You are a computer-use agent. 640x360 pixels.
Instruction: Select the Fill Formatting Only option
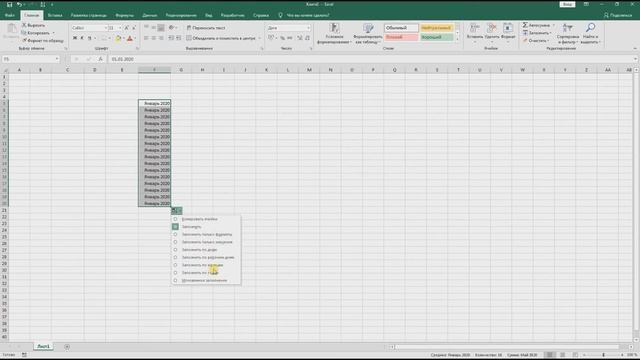207,235
